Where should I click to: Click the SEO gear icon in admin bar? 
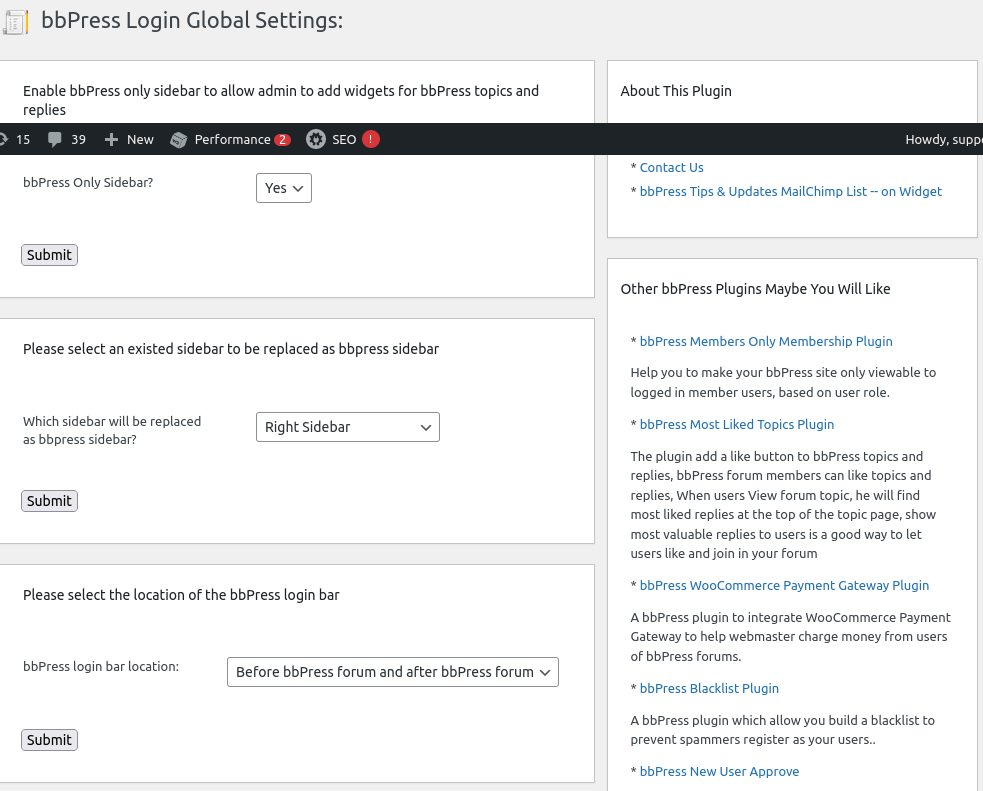[316, 139]
